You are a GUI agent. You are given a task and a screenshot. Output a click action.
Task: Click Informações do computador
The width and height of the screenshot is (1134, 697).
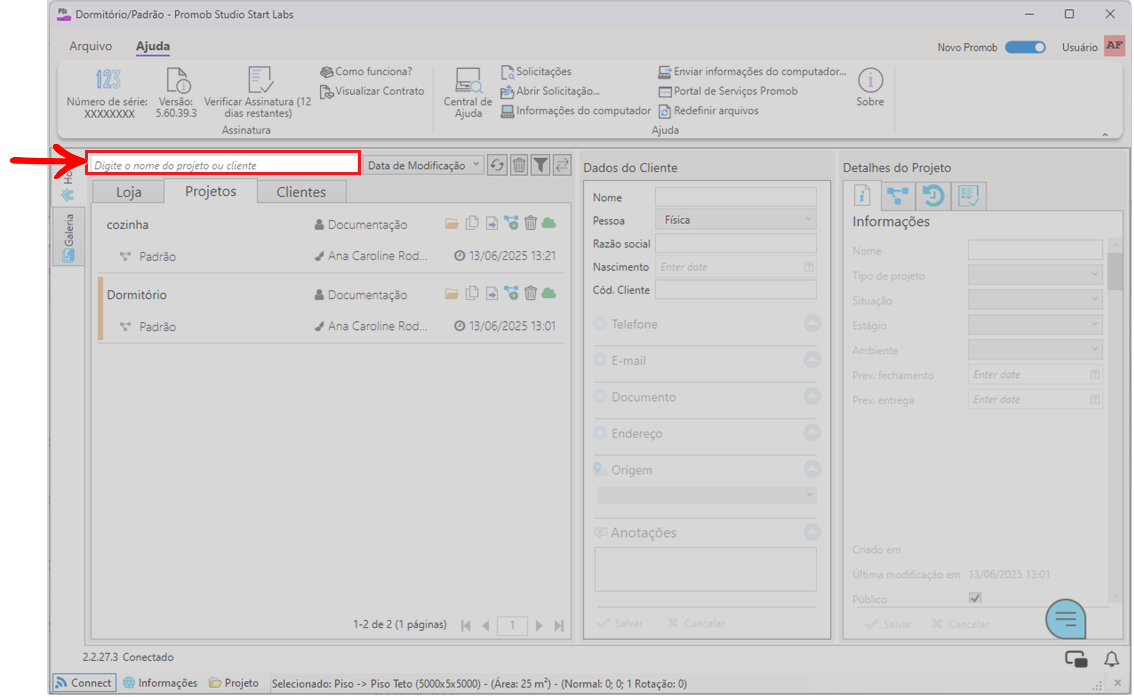point(576,111)
